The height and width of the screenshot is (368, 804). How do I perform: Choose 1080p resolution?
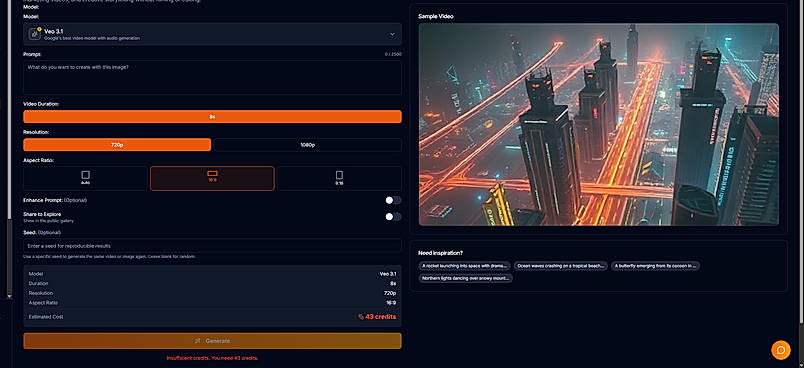[308, 145]
